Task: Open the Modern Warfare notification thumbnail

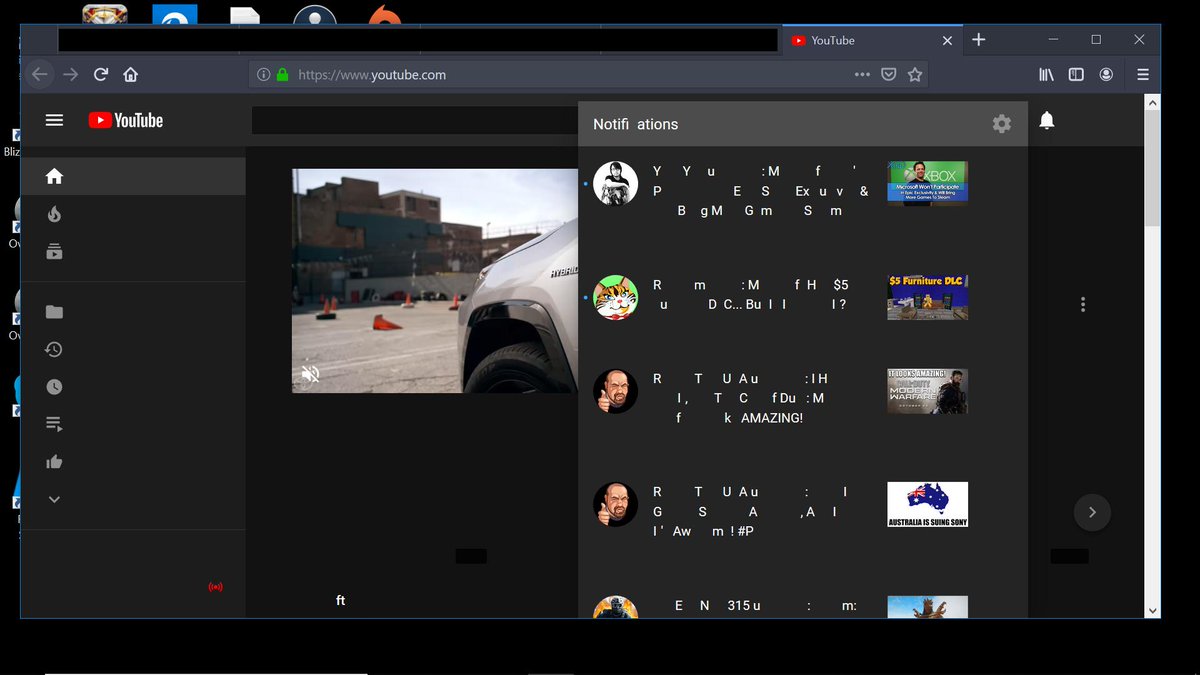Action: pos(927,391)
